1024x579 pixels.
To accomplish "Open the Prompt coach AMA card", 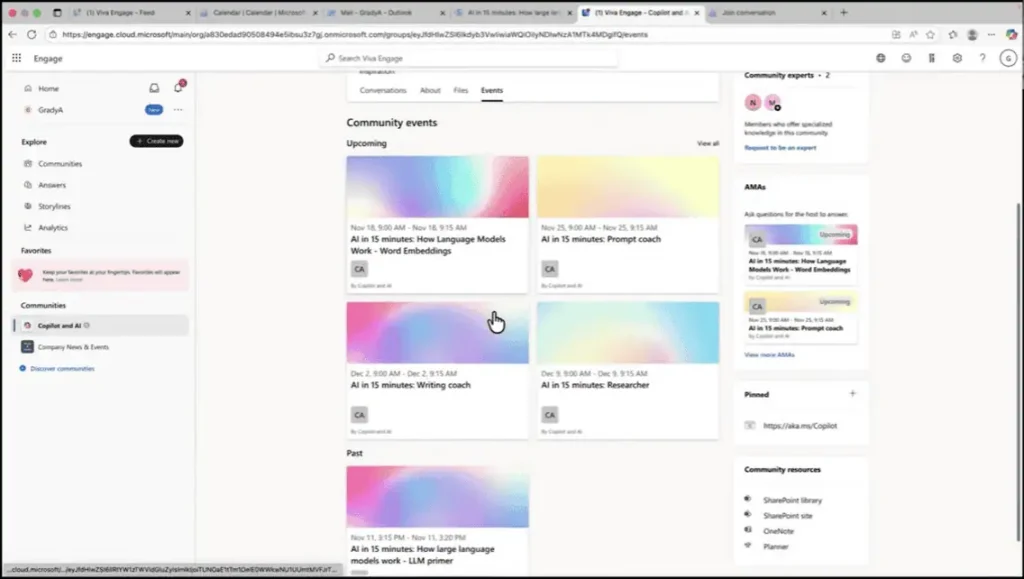I will pyautogui.click(x=801, y=317).
